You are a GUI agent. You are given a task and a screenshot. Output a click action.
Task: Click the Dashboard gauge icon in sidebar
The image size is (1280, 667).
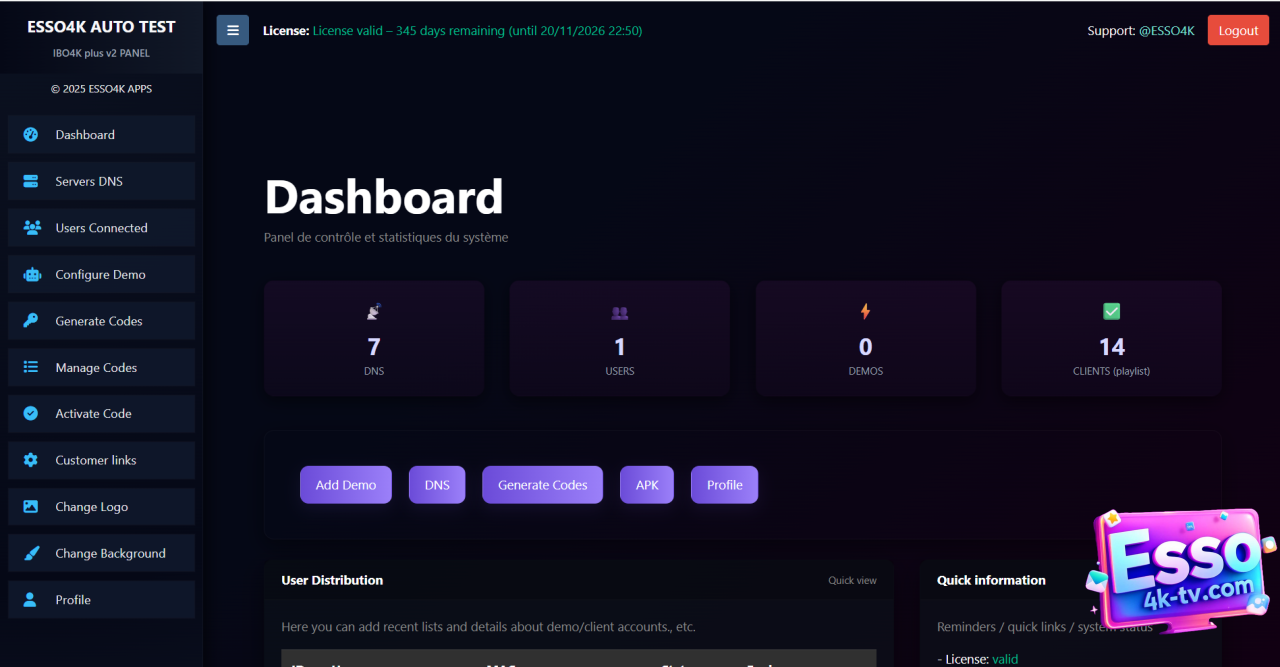point(31,135)
